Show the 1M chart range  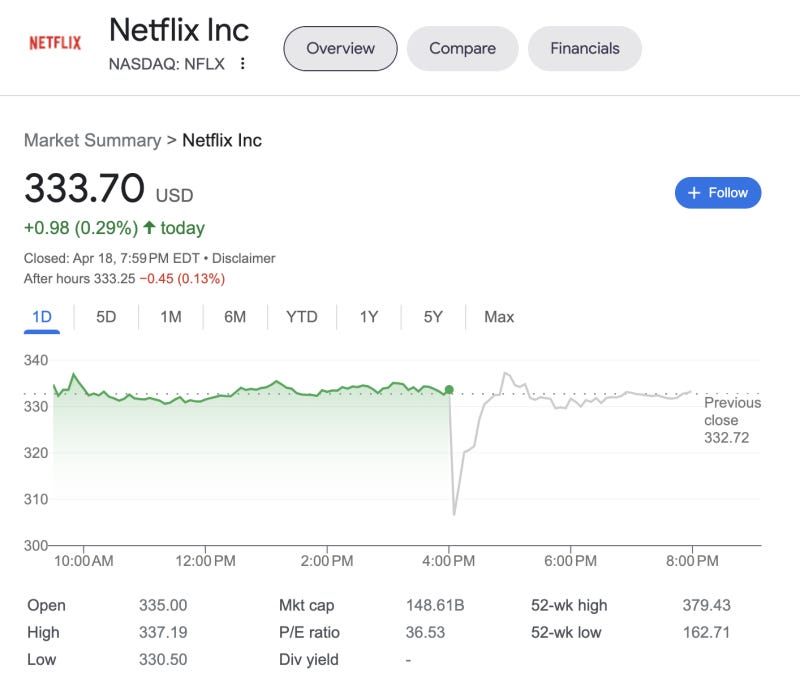[x=171, y=317]
